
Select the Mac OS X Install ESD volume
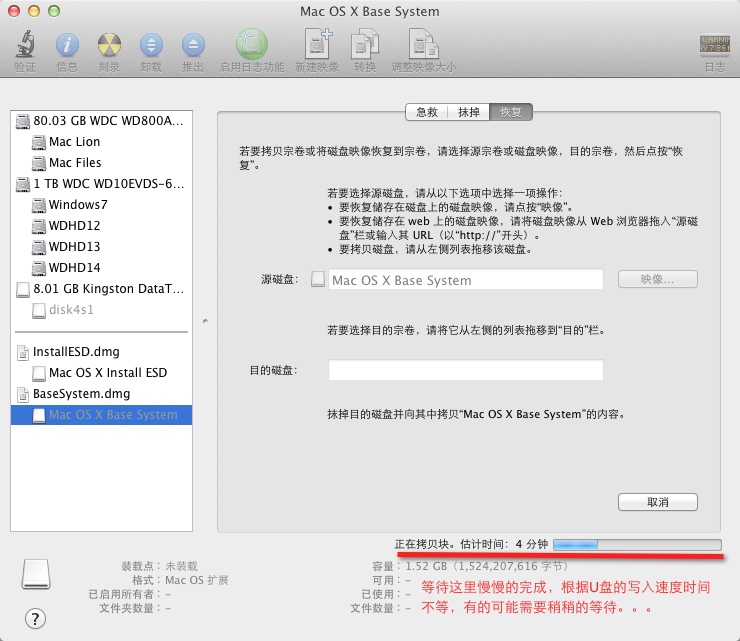tap(101, 372)
